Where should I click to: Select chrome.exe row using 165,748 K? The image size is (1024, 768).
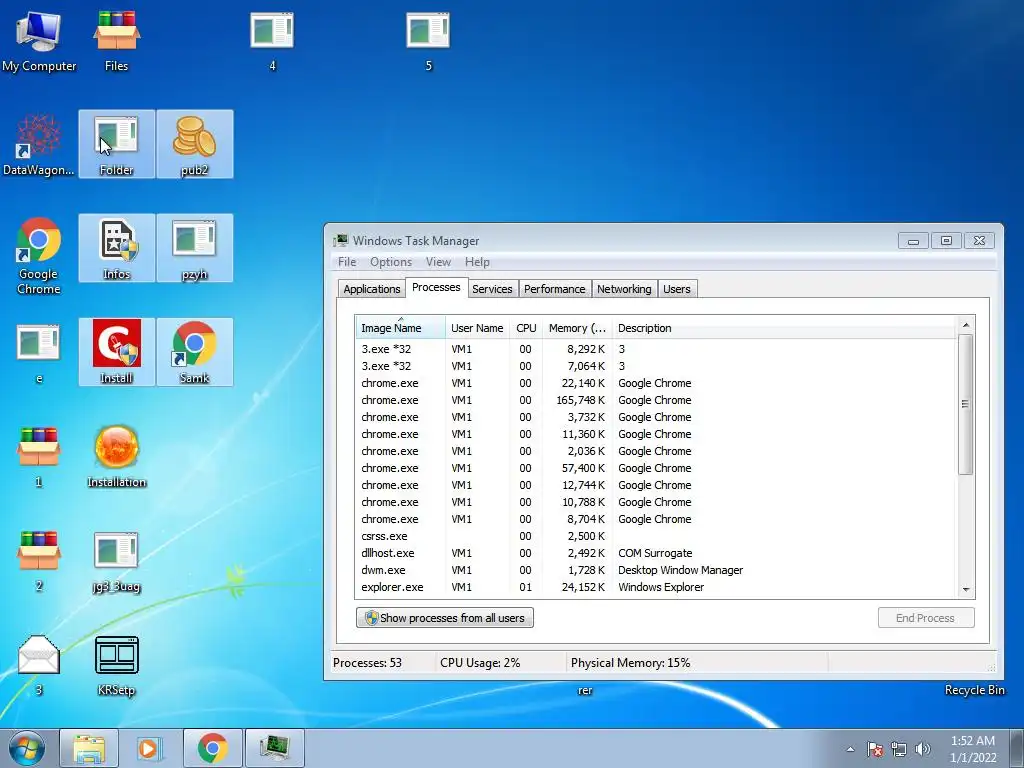[x=656, y=400]
